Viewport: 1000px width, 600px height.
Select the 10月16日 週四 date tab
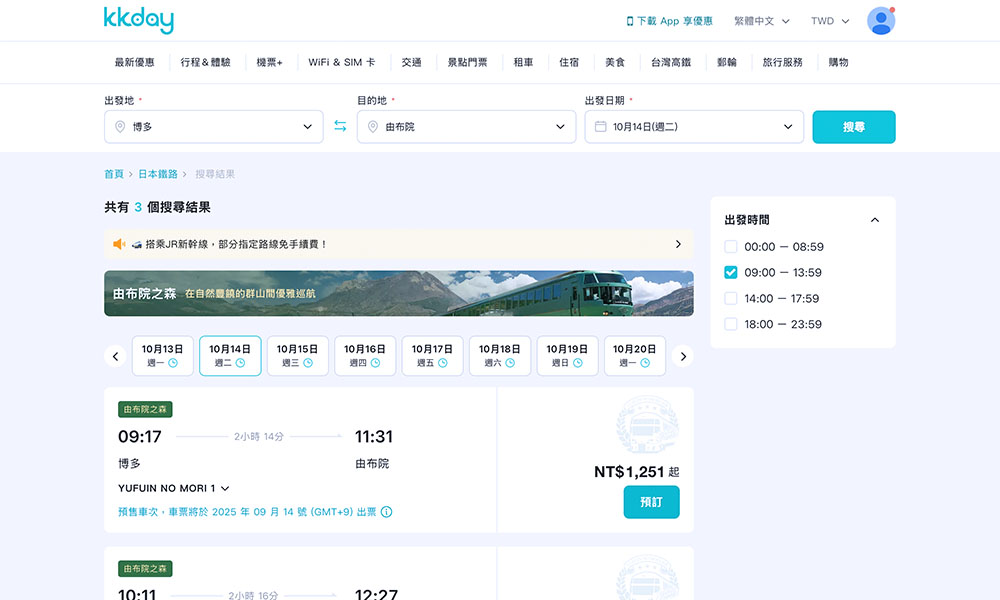[365, 356]
